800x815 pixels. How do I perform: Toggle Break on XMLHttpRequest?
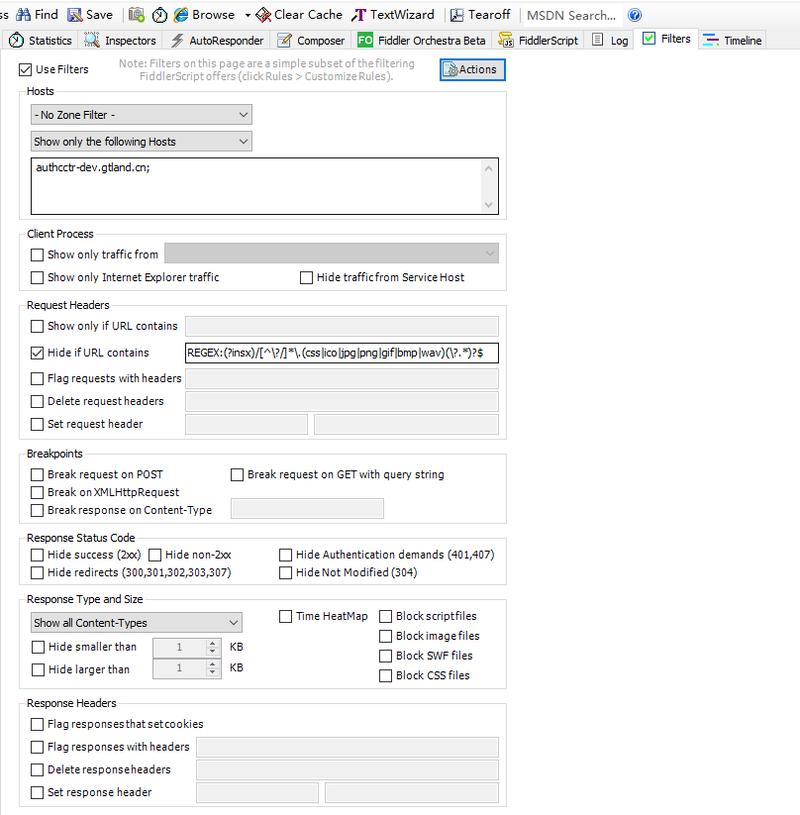[37, 492]
